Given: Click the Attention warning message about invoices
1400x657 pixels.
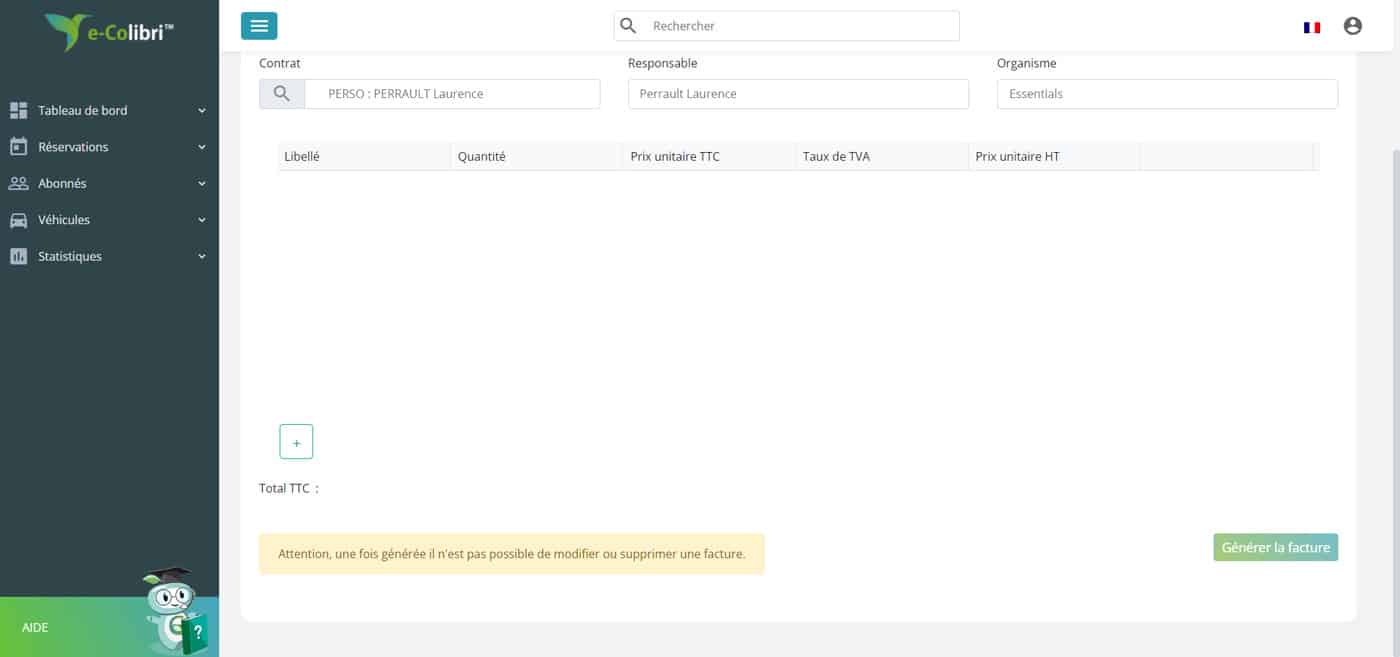Looking at the screenshot, I should coord(512,554).
